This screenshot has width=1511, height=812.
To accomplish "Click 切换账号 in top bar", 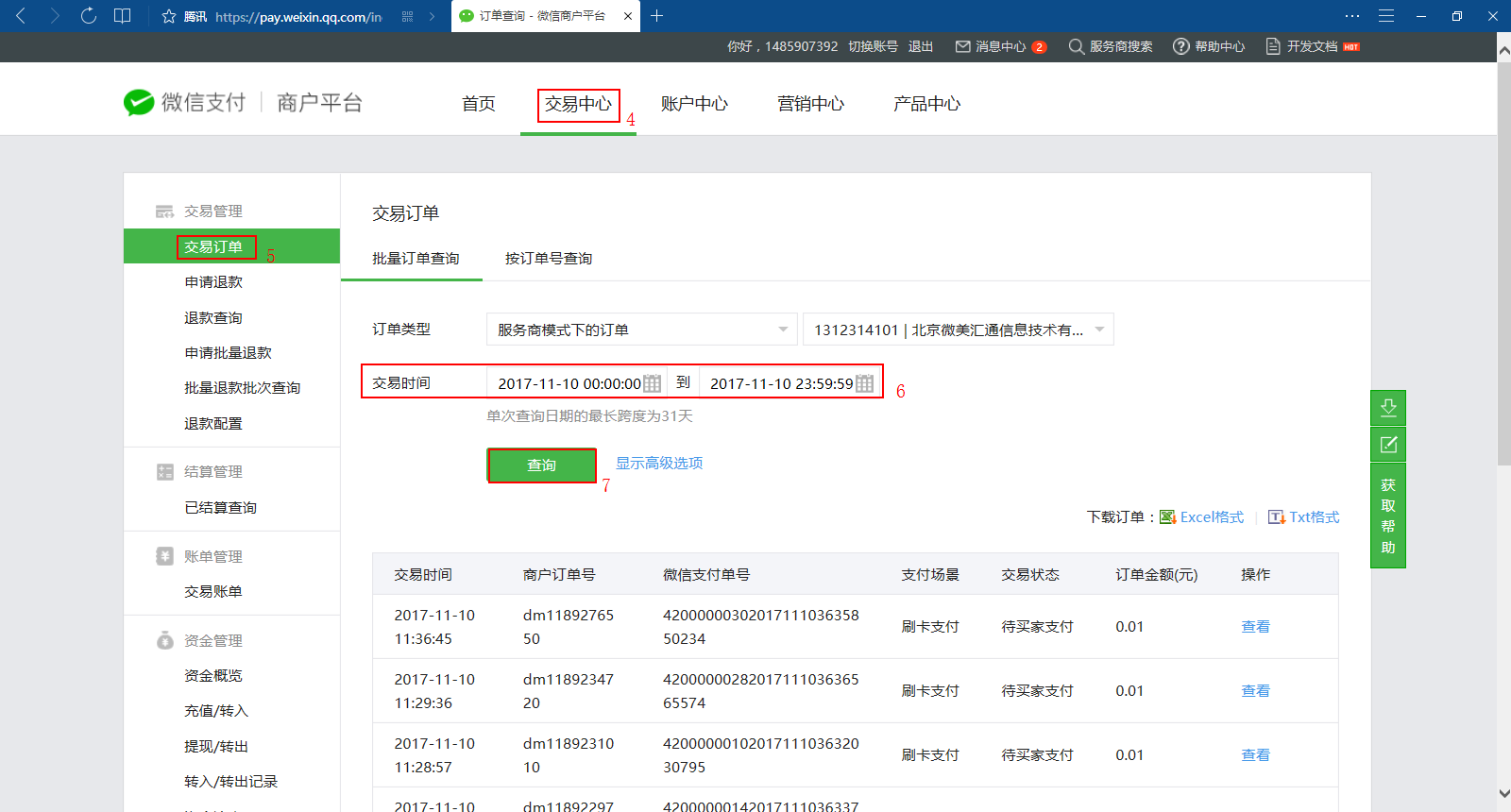I will click(873, 46).
